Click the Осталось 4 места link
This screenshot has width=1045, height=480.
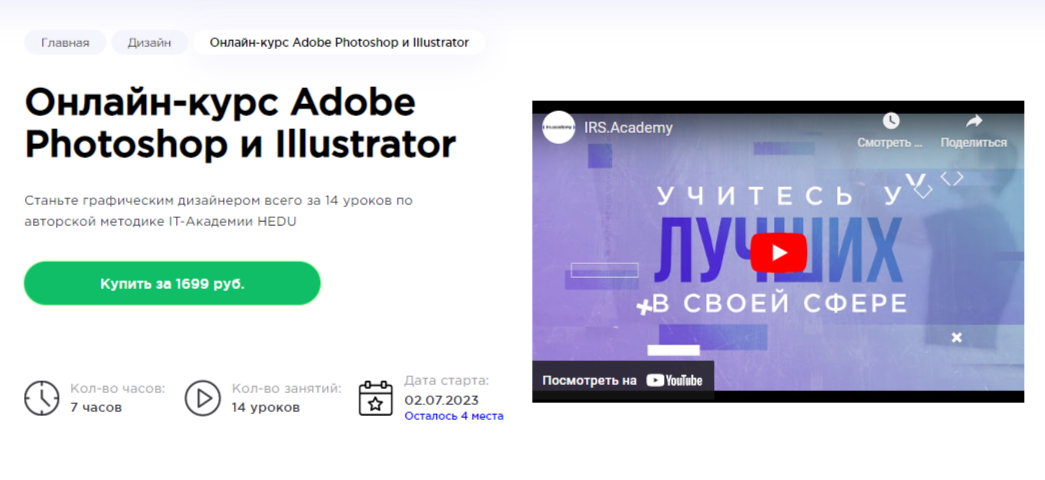[x=454, y=416]
